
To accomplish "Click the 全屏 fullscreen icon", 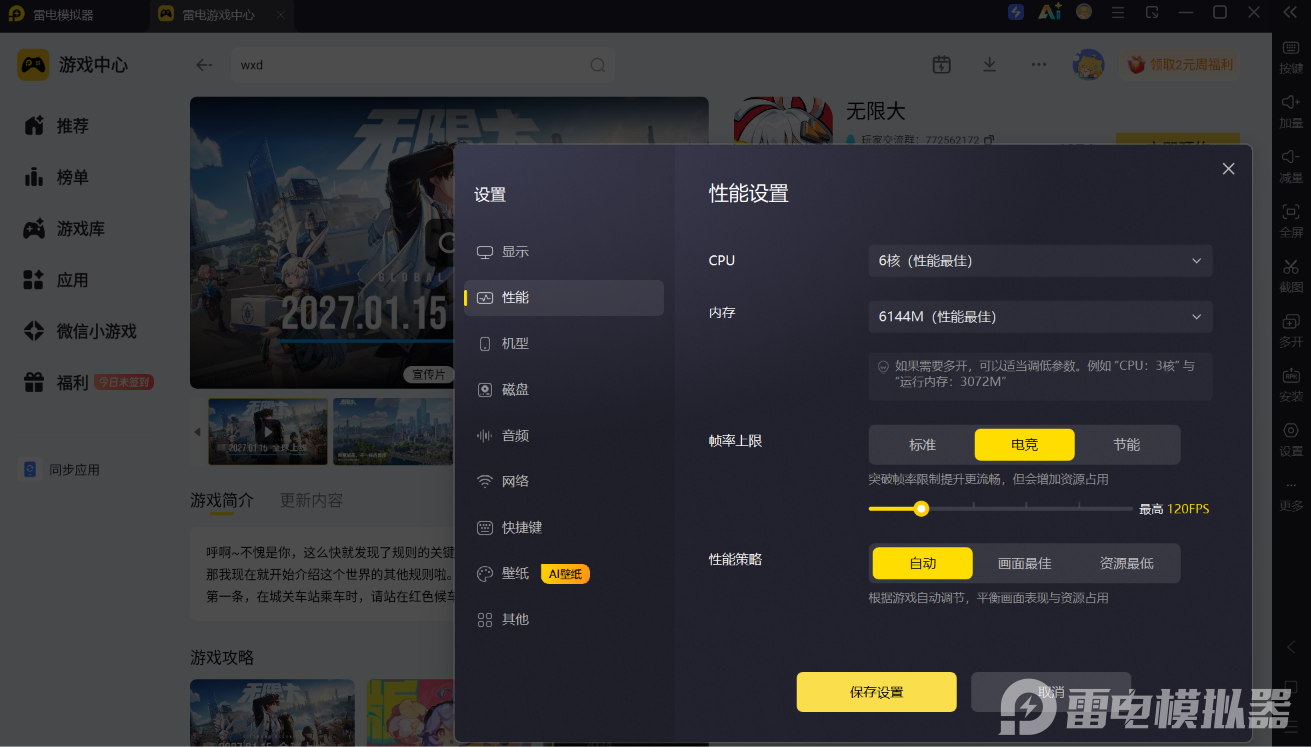I will pyautogui.click(x=1291, y=212).
